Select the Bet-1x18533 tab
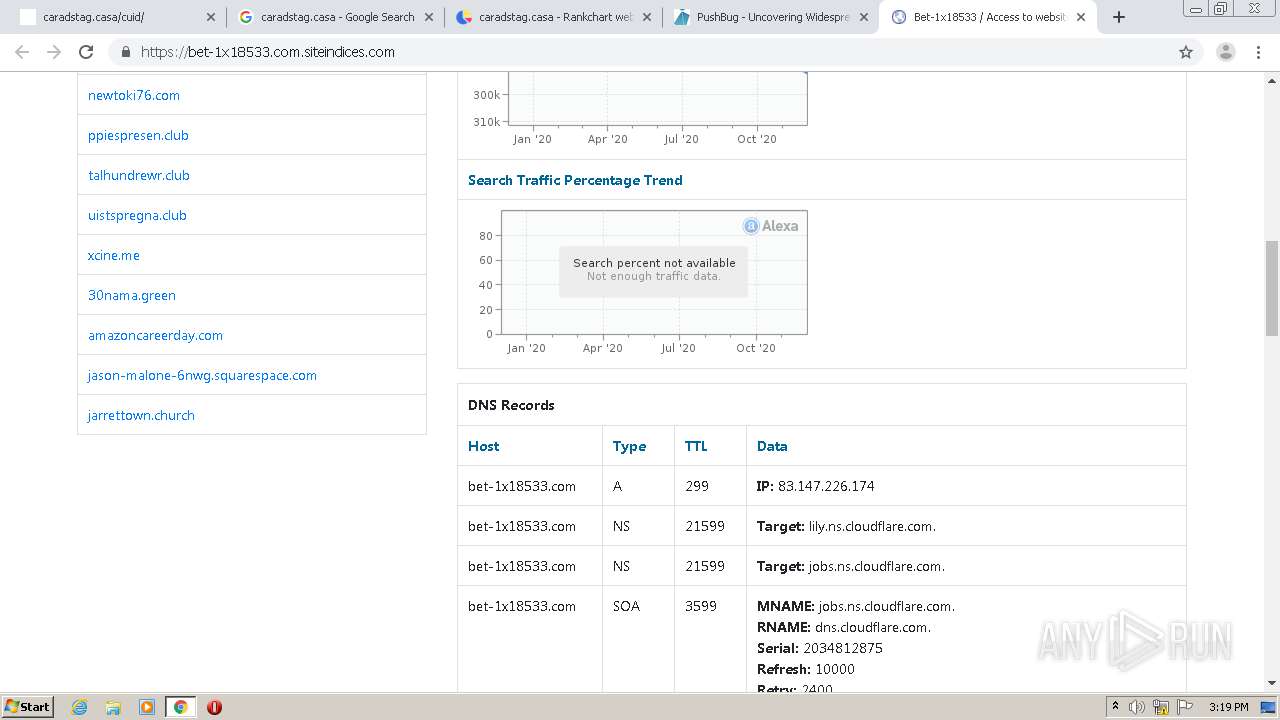This screenshot has height=720, width=1280. 988,17
